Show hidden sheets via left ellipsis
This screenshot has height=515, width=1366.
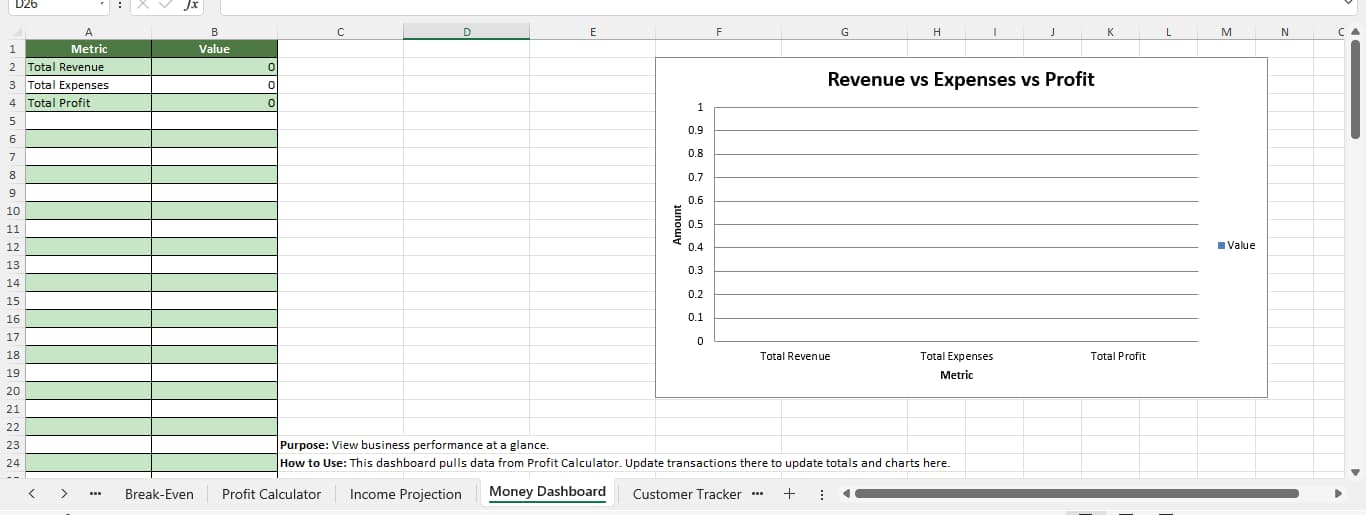click(95, 493)
